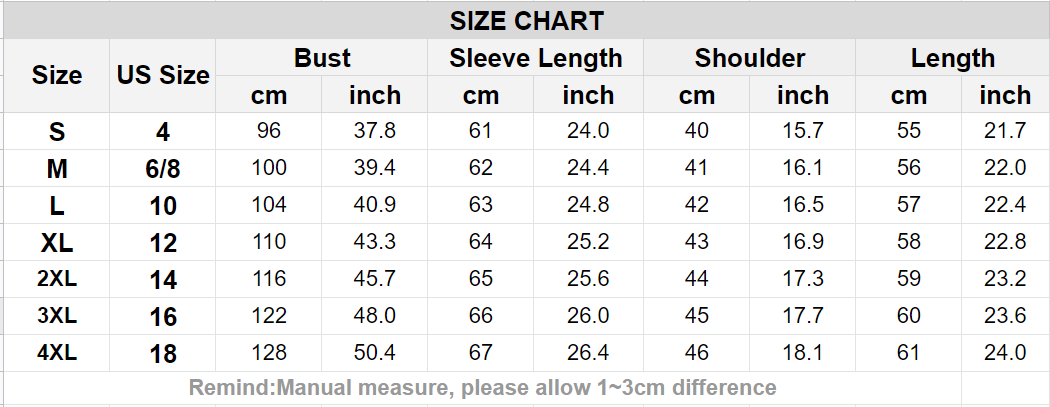
Task: Click the "Remind: Manual measure" note cell
Action: 482,387
